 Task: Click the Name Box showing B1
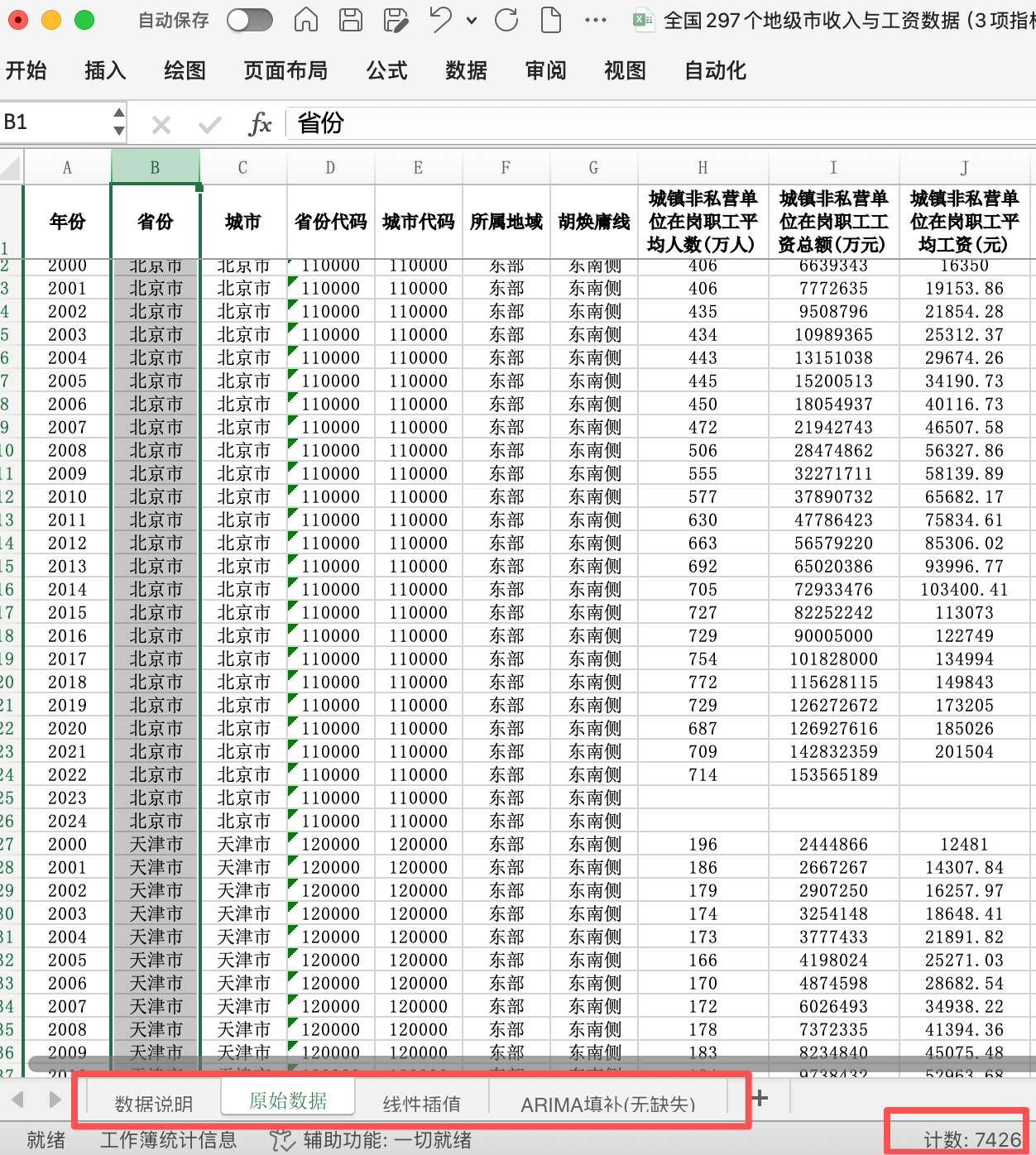pyautogui.click(x=55, y=123)
